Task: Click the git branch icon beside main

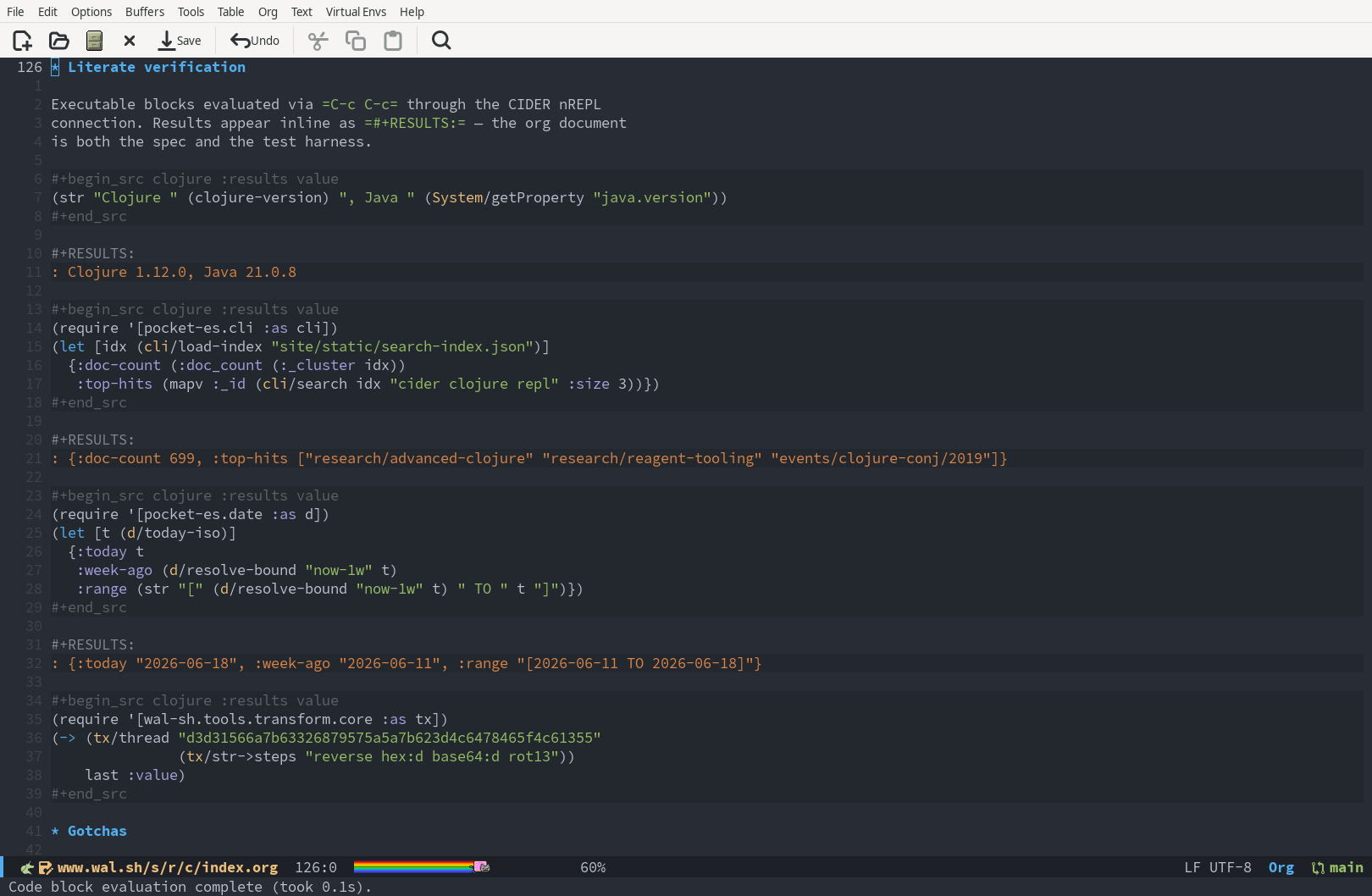Action: 1318,867
